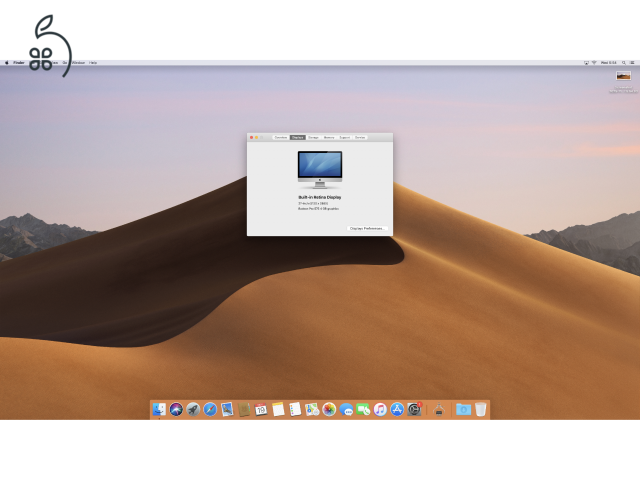Close the About This Mac window
This screenshot has height=480, width=640.
click(251, 138)
